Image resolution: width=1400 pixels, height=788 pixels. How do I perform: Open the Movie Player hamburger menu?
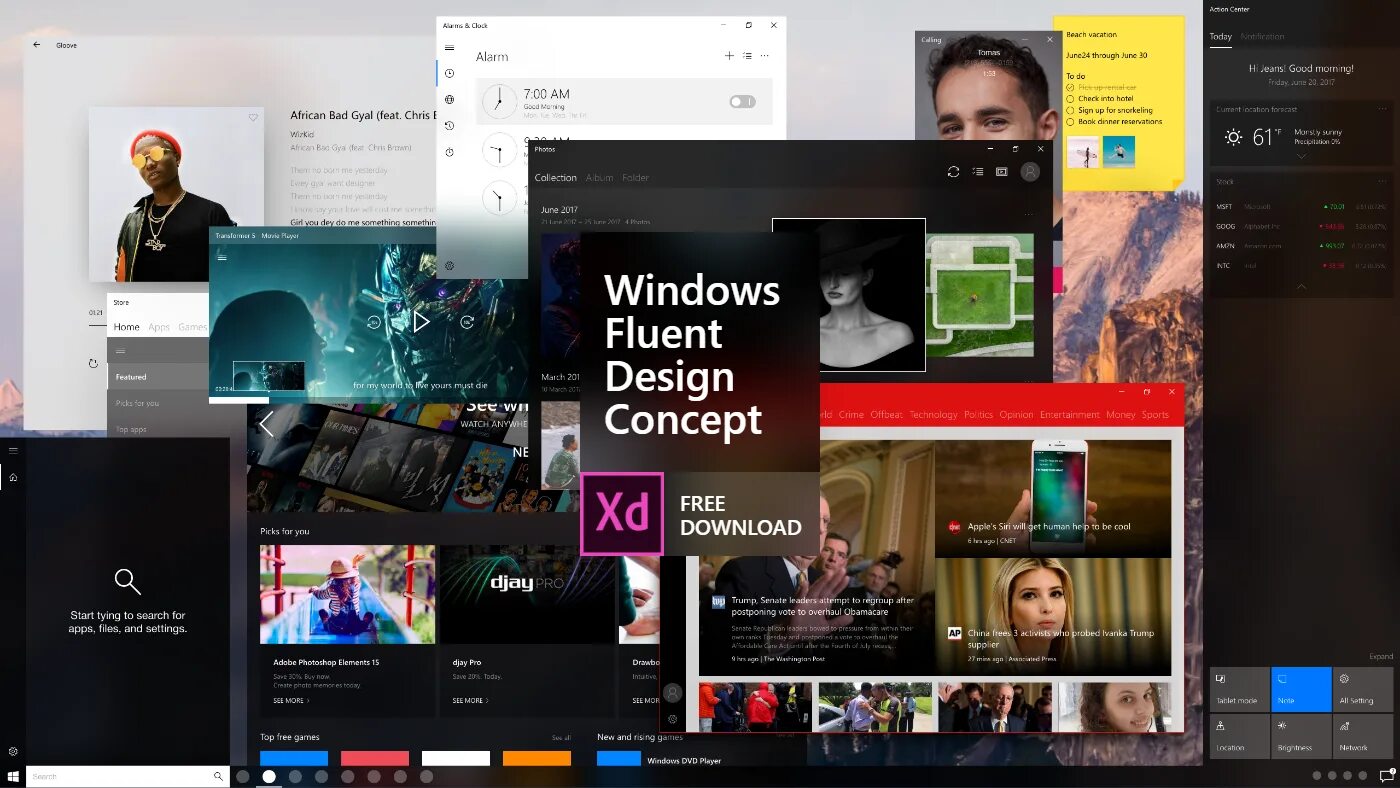point(222,257)
